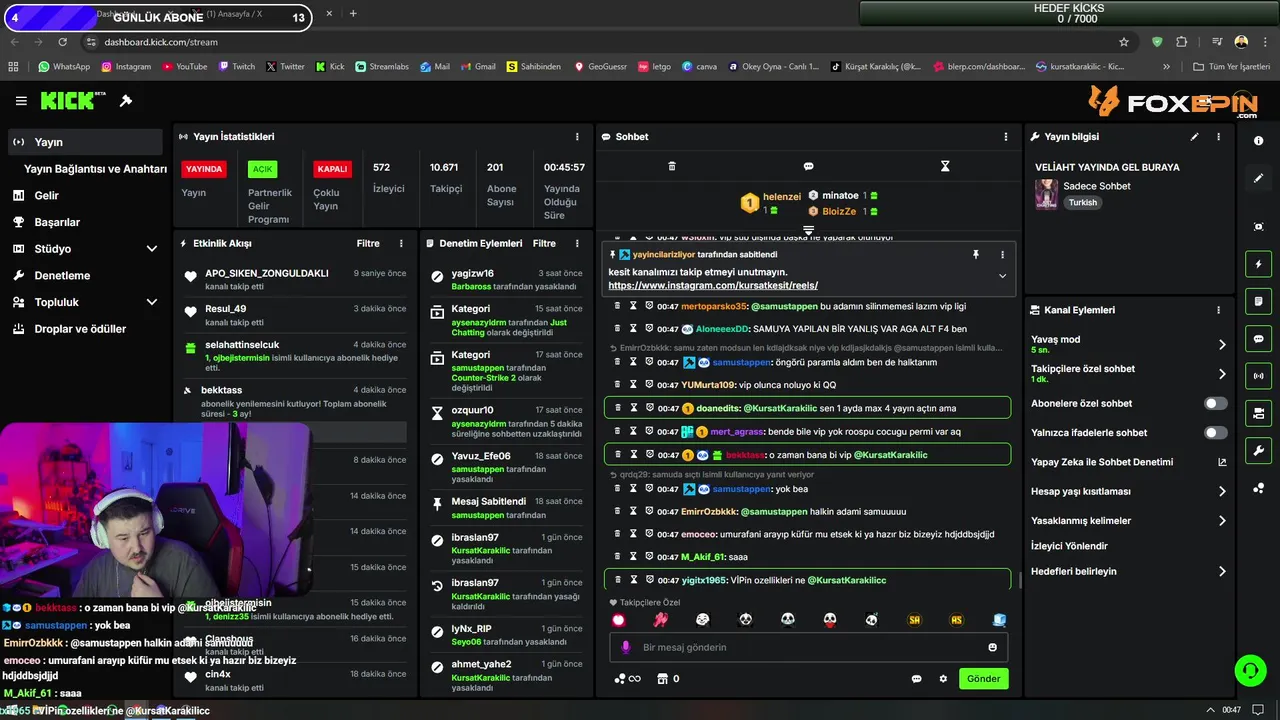The height and width of the screenshot is (720, 1280).
Task: Expand the pinned message chevron
Action: (x=1002, y=277)
